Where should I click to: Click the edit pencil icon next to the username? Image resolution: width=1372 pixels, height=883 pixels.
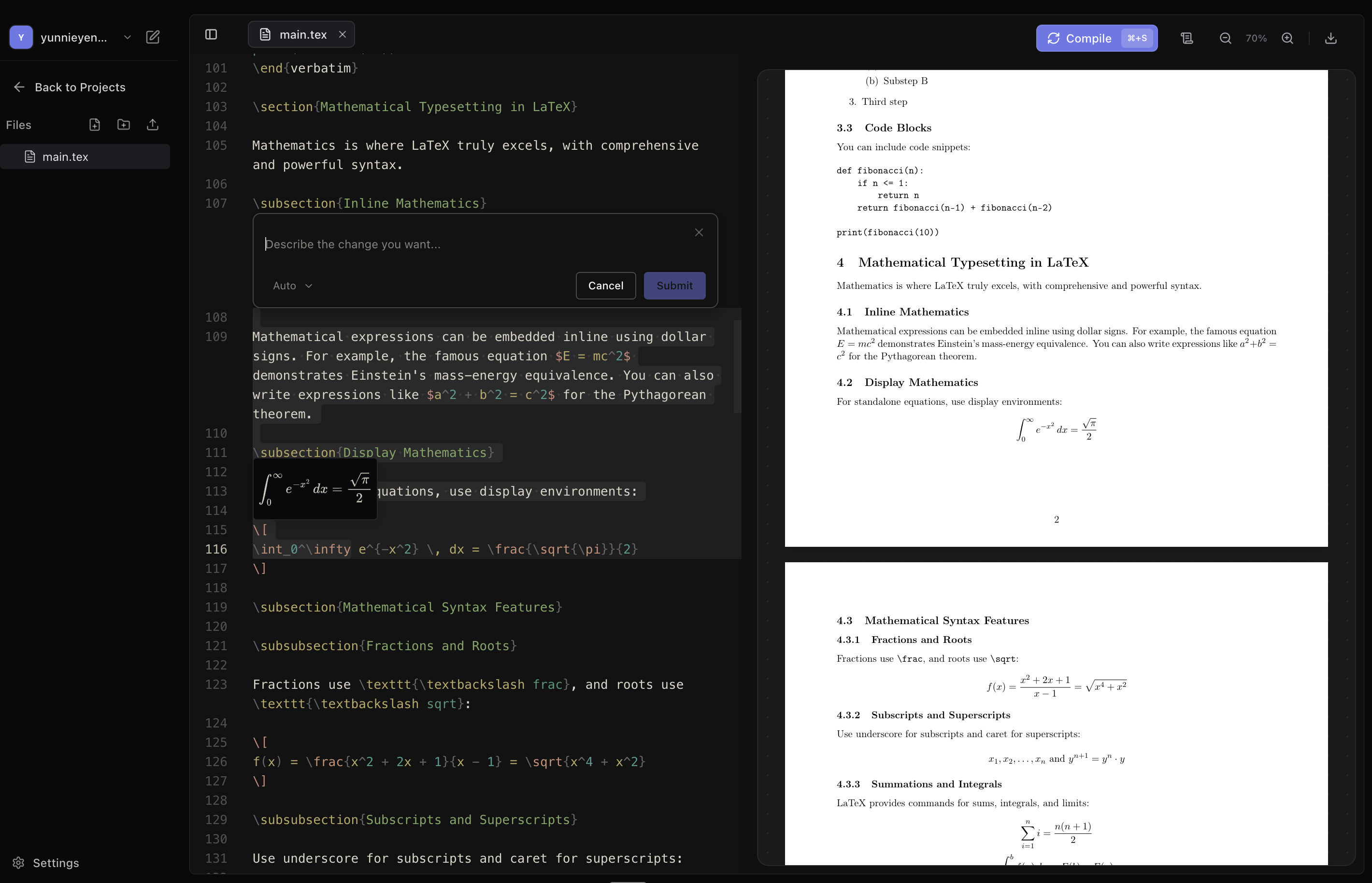tap(153, 37)
